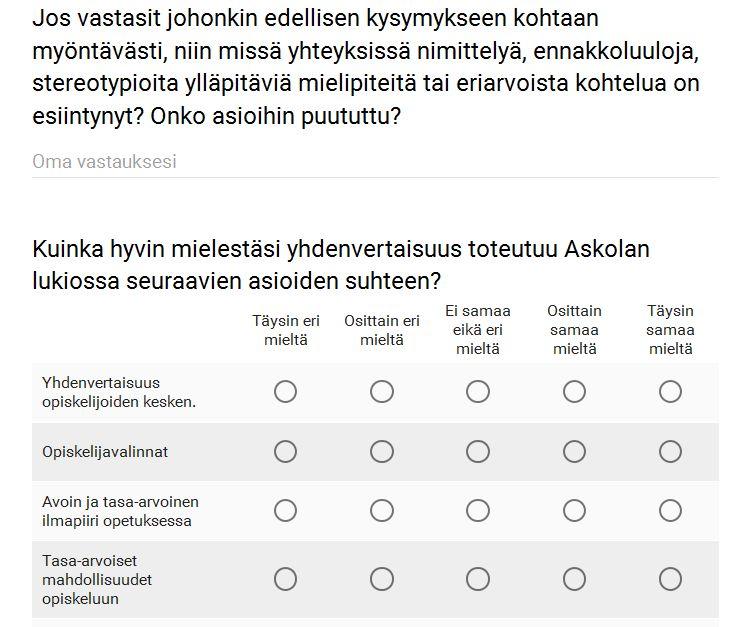The height and width of the screenshot is (627, 747).
Task: Mark 'Täysin eri mieltä' for Avoin ja tasa-arvoinen ilmapiiri
Action: pyautogui.click(x=285, y=511)
